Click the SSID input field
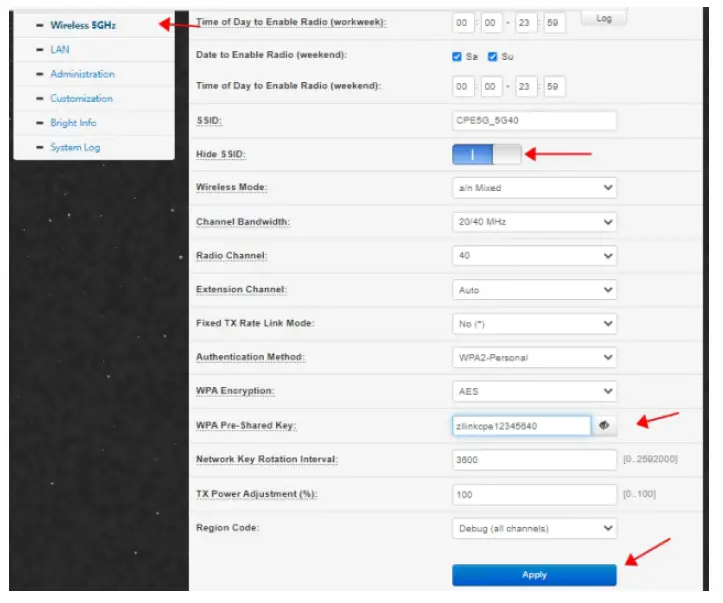Viewport: 723px width, 603px height. tap(534, 121)
